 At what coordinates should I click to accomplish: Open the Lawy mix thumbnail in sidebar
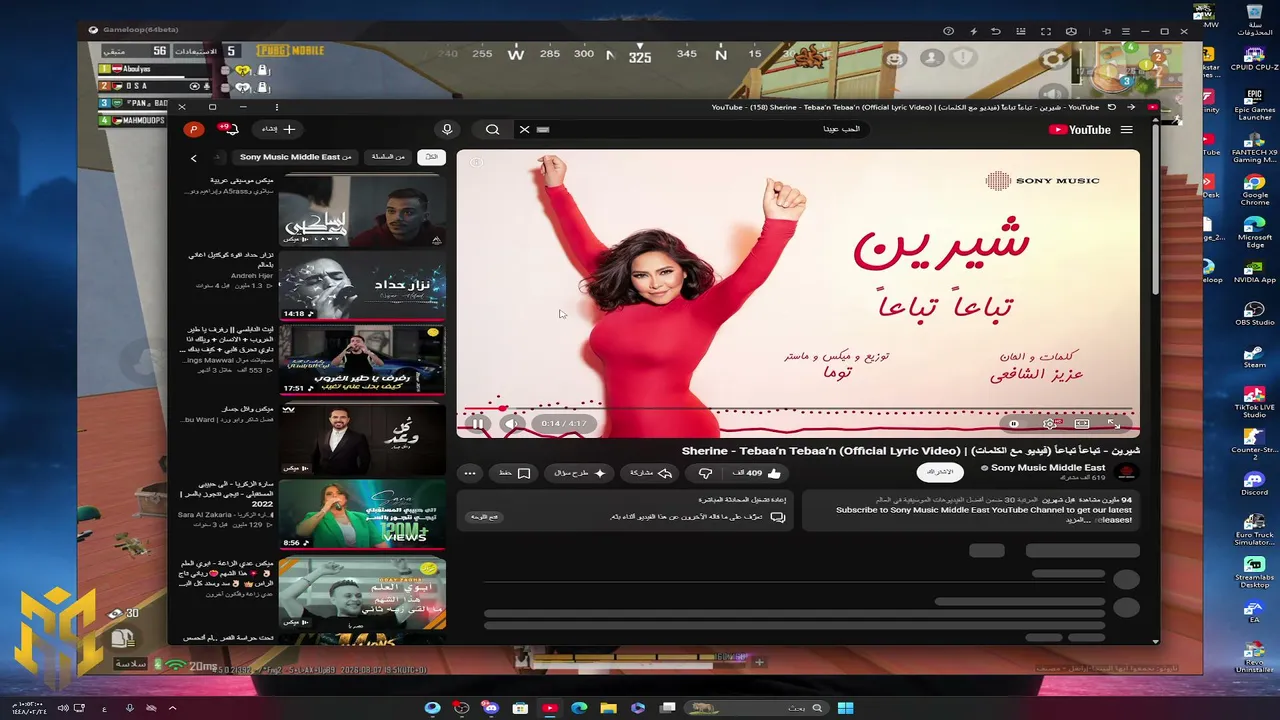362,211
